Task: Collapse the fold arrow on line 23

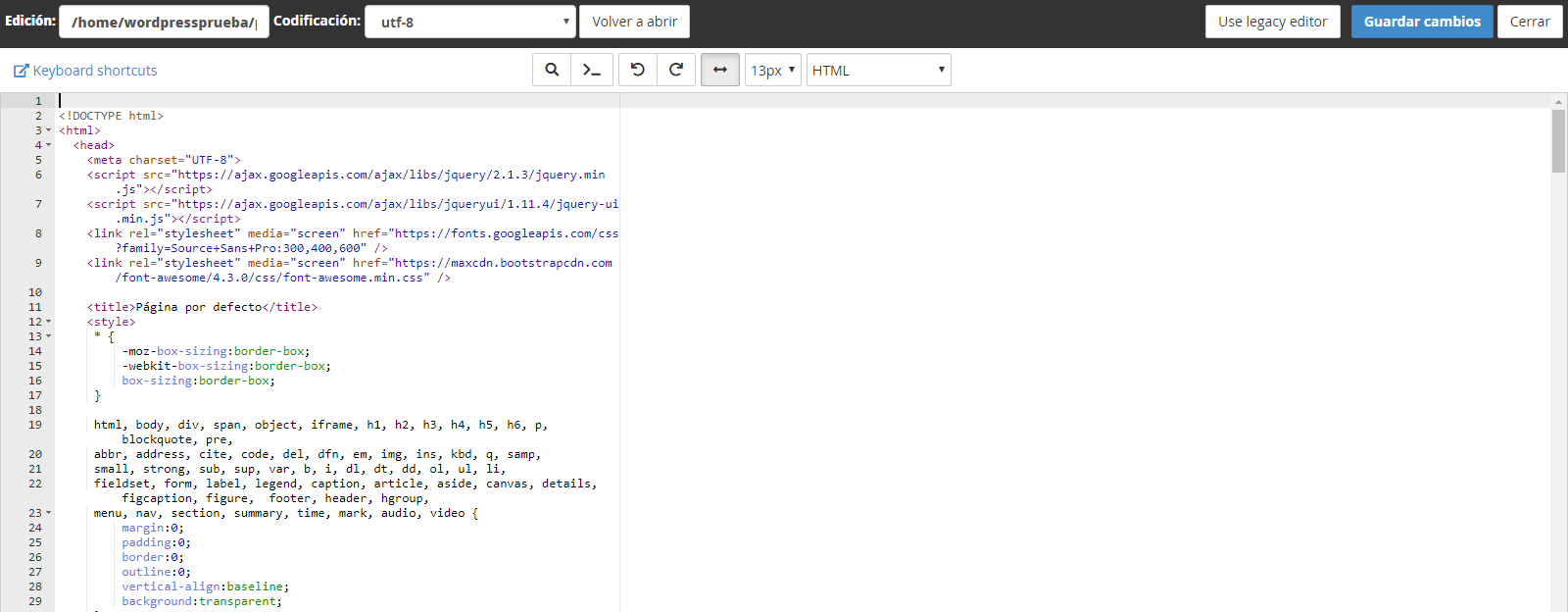Action: pos(49,513)
